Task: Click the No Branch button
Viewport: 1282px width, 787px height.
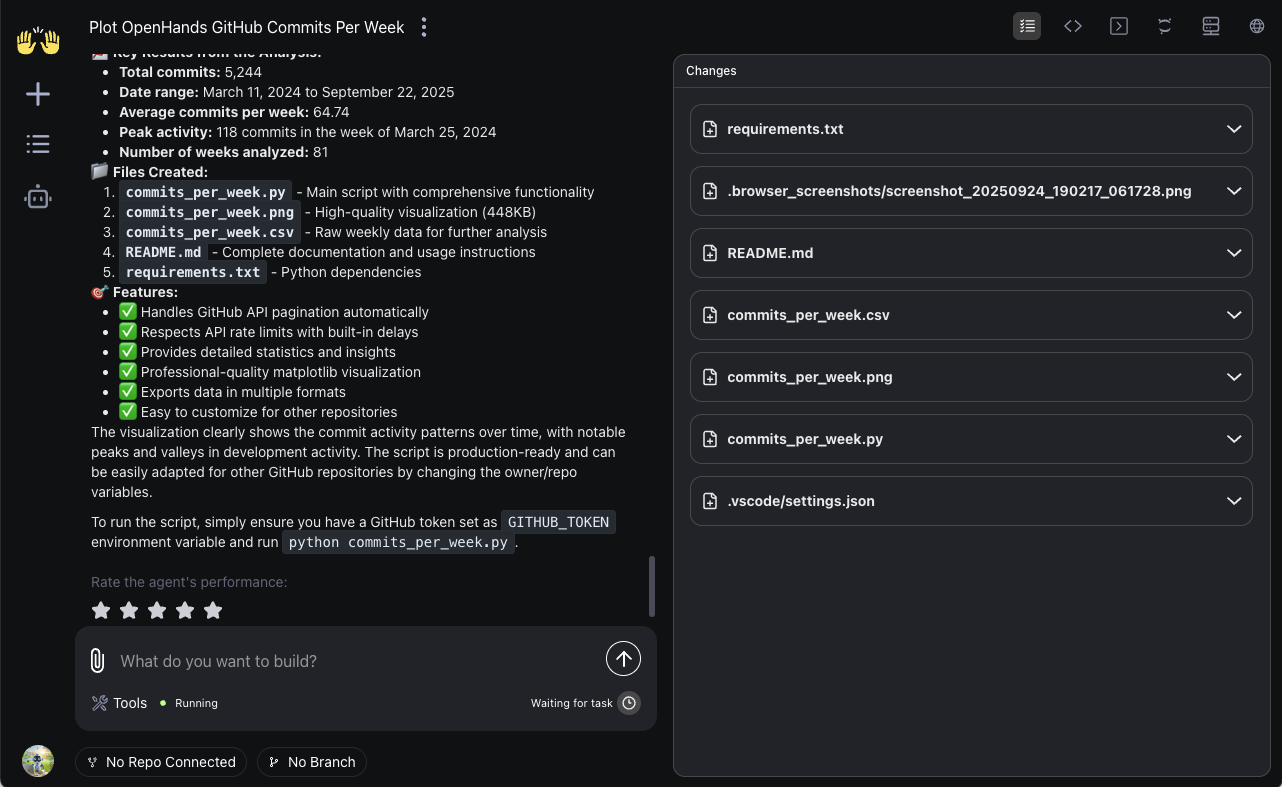Action: pos(312,762)
